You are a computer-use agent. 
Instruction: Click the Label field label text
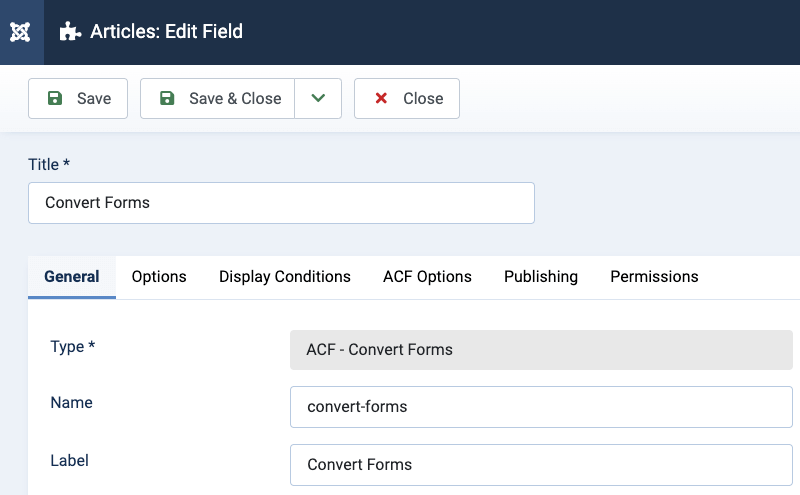pos(69,461)
